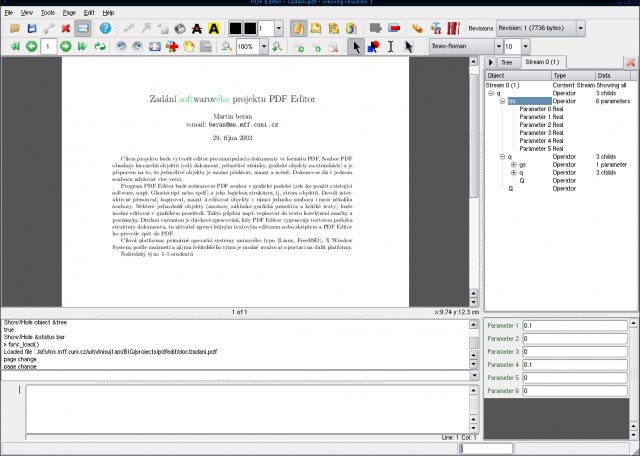
Task: Go to next page green arrow
Action: pos(66,47)
